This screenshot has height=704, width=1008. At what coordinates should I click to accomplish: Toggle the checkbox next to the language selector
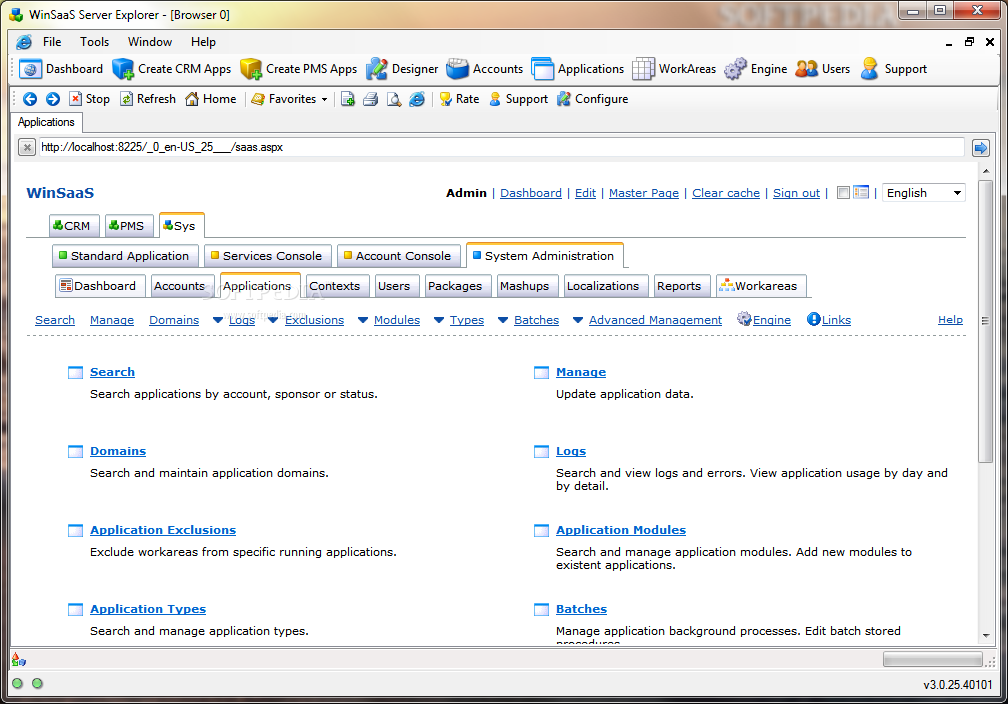click(x=843, y=192)
